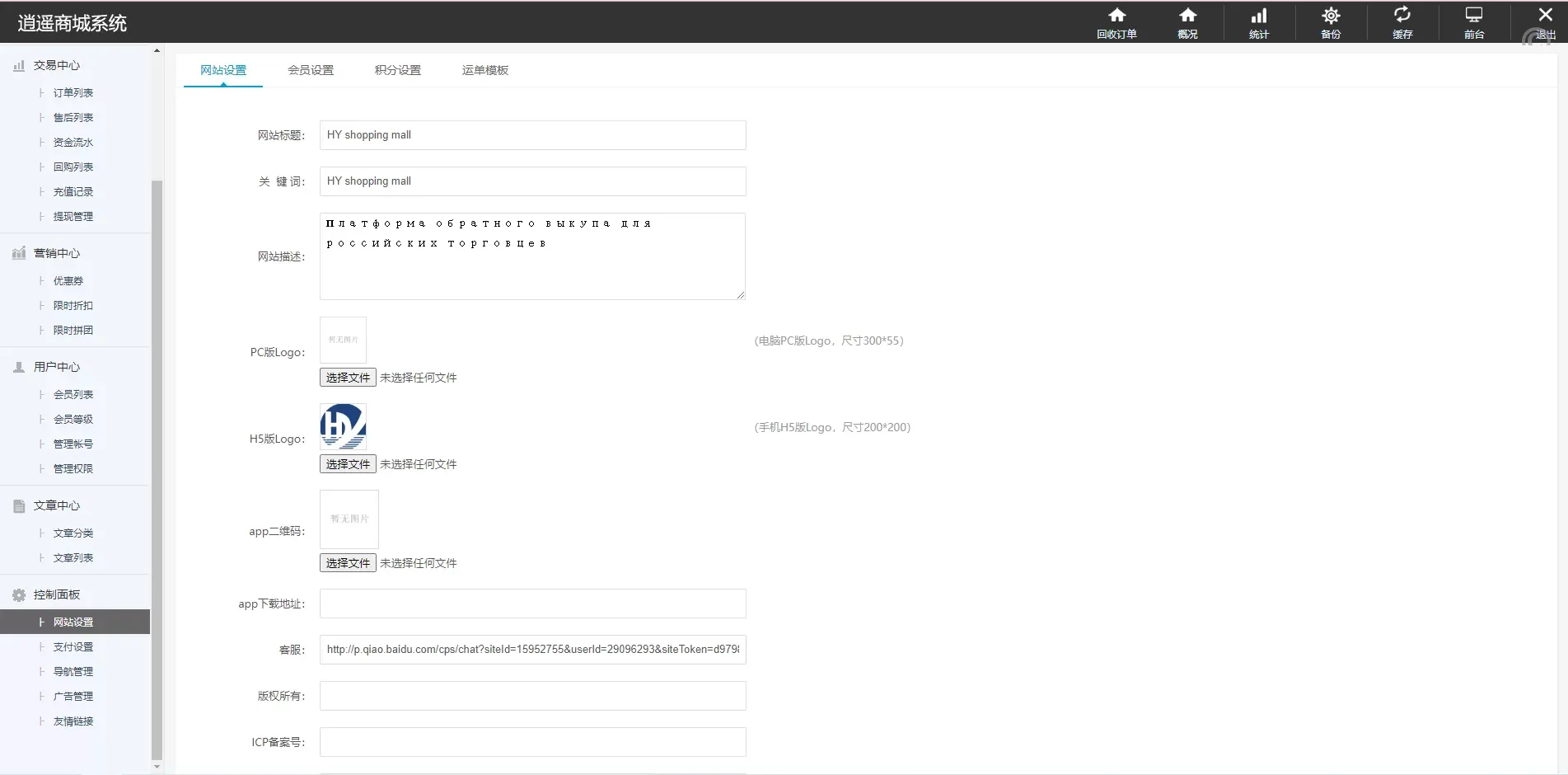Open the 概况 overview icon
The width and height of the screenshot is (1568, 775).
click(1187, 16)
